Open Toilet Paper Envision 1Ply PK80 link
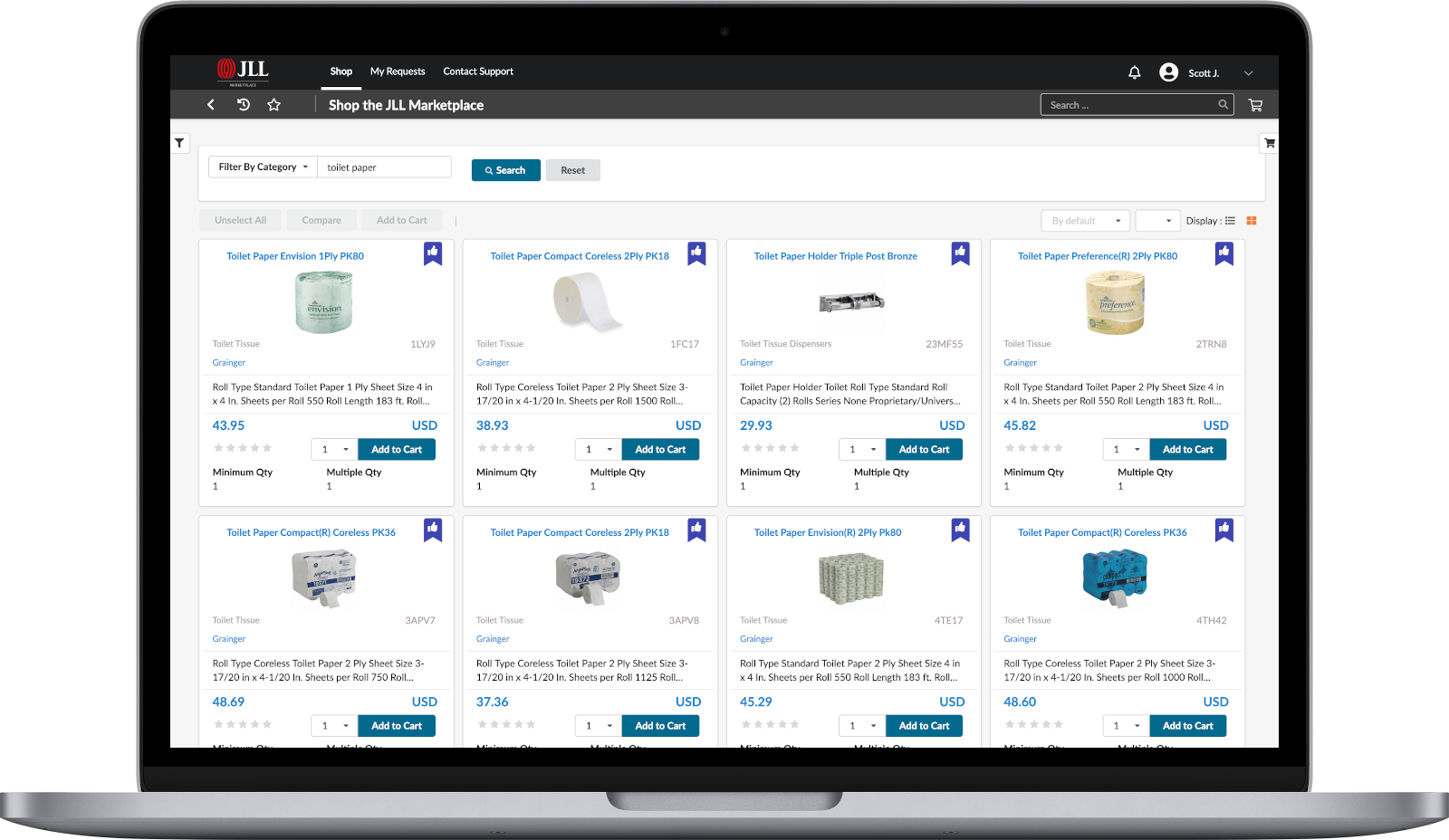Image resolution: width=1449 pixels, height=840 pixels. (295, 256)
